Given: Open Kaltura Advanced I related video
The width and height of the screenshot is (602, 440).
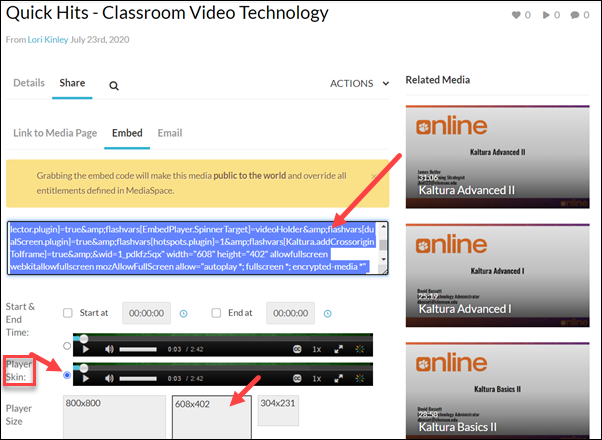Looking at the screenshot, I should click(x=497, y=275).
